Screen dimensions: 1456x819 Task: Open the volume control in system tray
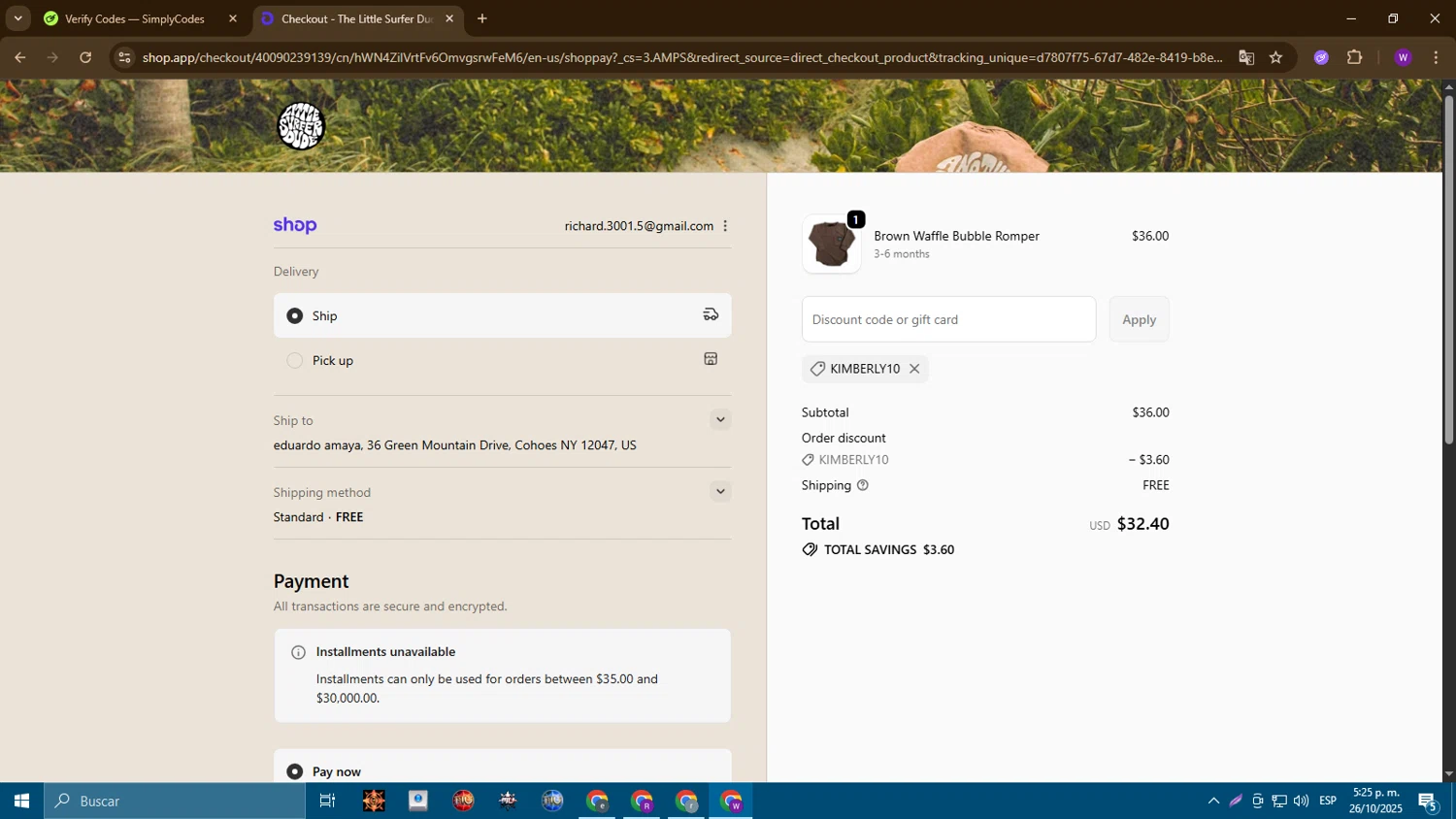point(1301,801)
